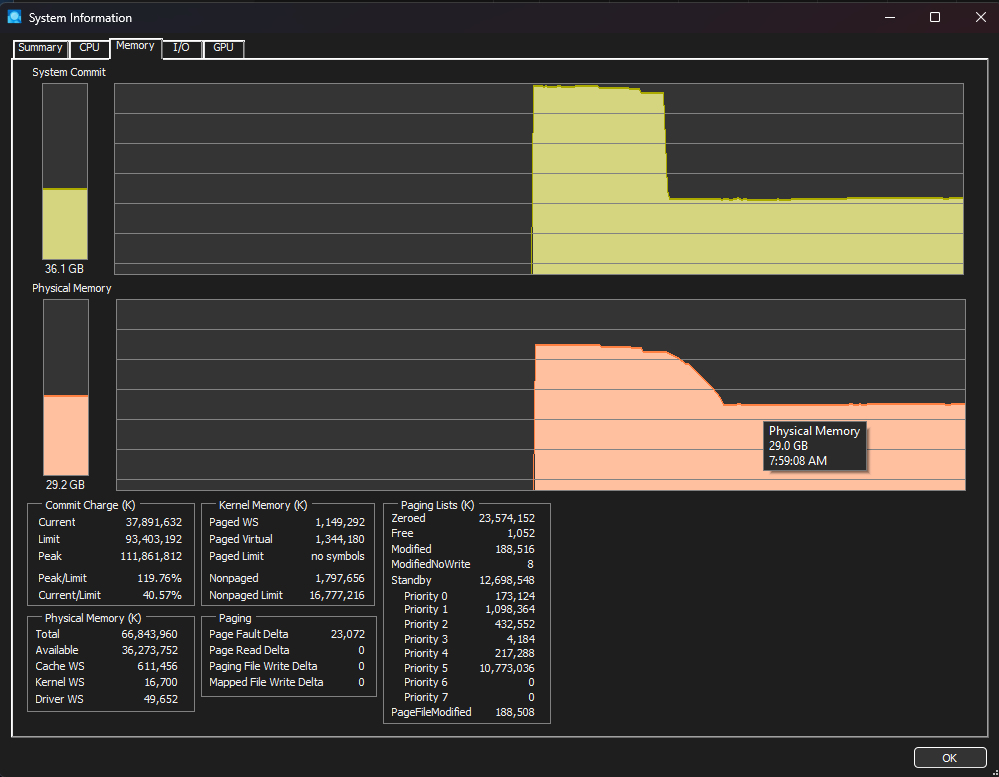Click the Page Fault Delta value 23,072
Viewport: 999px width, 777px height.
[348, 634]
